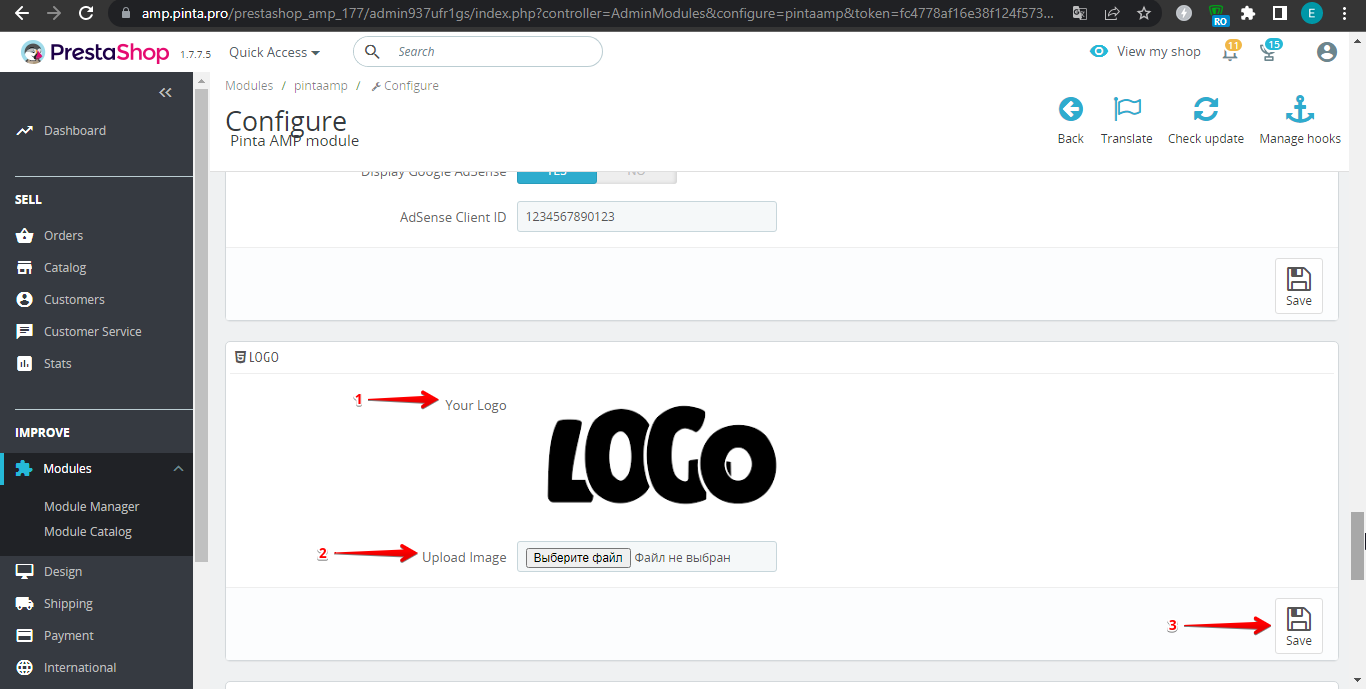Viewport: 1366px width, 689px height.
Task: Focus the AdSense Client ID field
Action: click(646, 217)
